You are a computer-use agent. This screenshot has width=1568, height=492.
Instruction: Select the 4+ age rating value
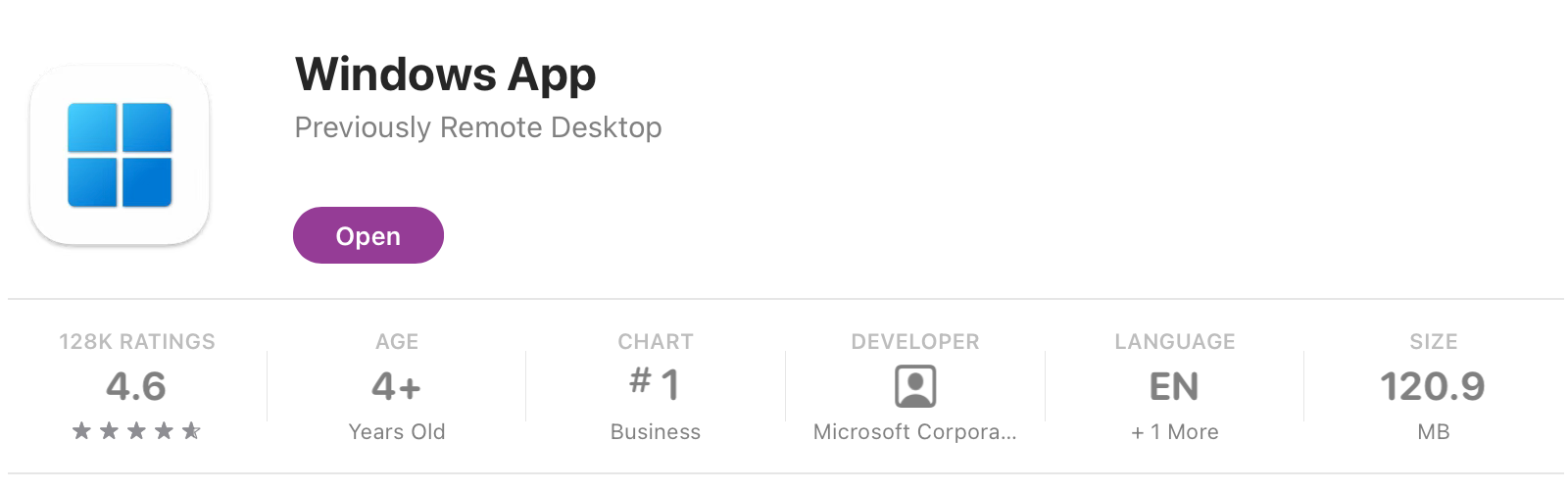pos(397,386)
